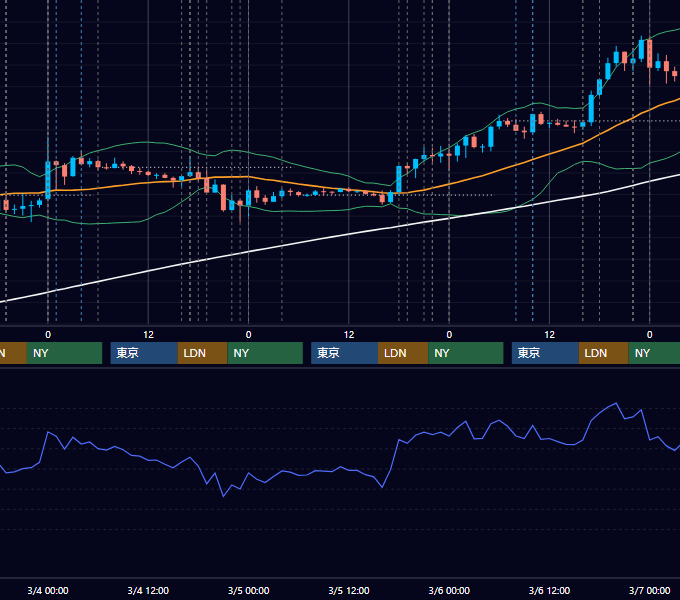Click the LDN session block before 3/6 00:00

(403, 353)
